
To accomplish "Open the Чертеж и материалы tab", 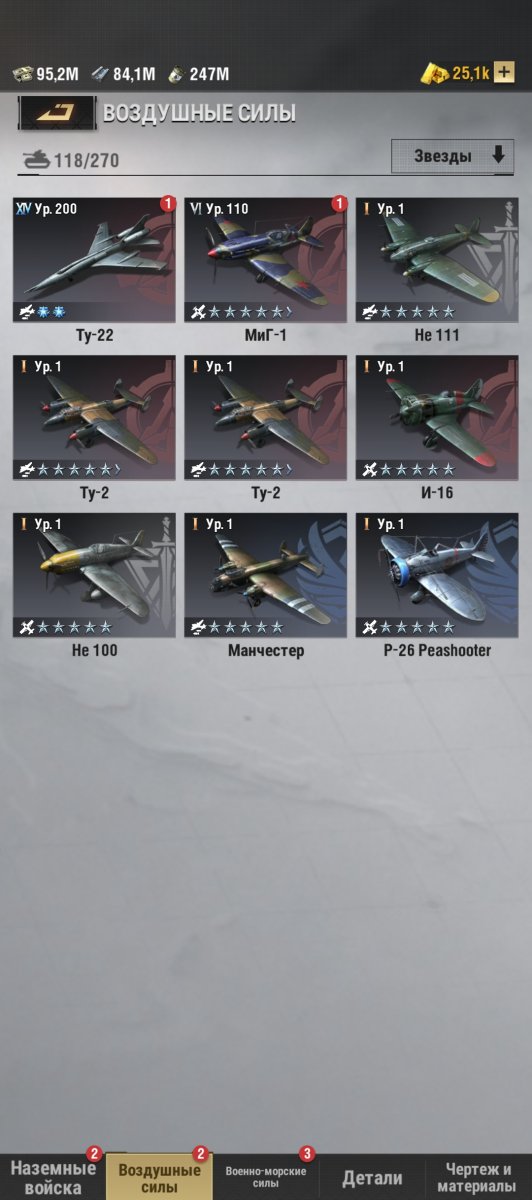I will click(x=478, y=1177).
